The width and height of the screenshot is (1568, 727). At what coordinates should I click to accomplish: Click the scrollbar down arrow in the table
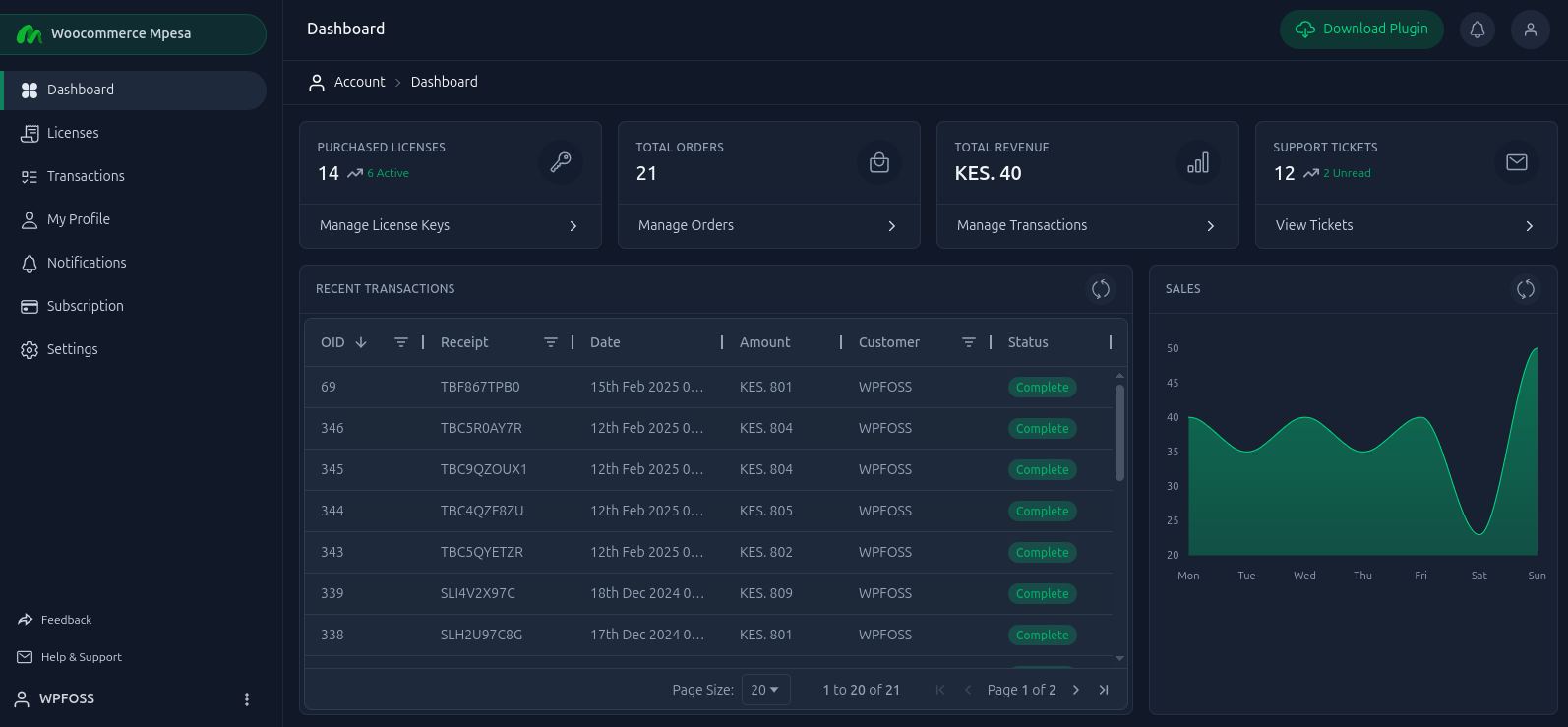pyautogui.click(x=1119, y=658)
